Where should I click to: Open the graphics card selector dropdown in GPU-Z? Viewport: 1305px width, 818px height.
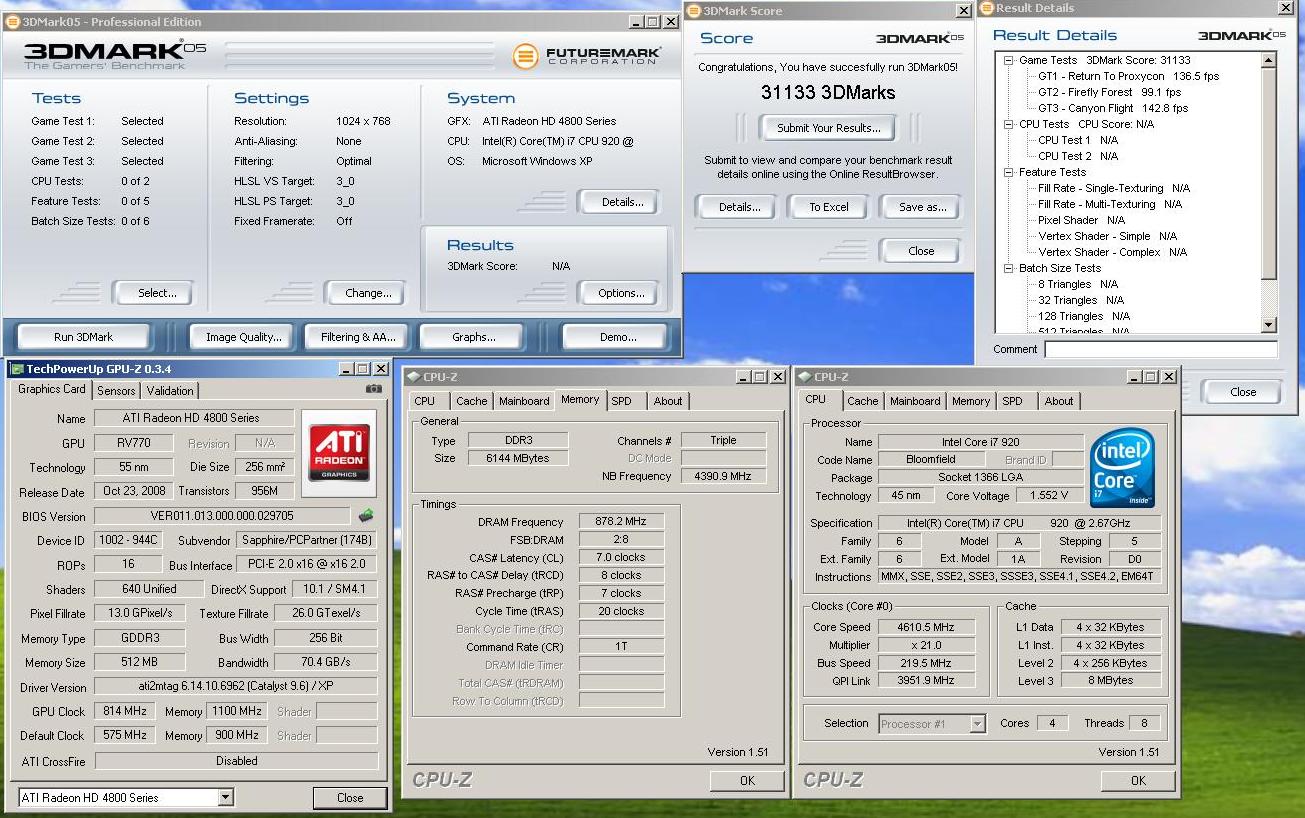[225, 798]
